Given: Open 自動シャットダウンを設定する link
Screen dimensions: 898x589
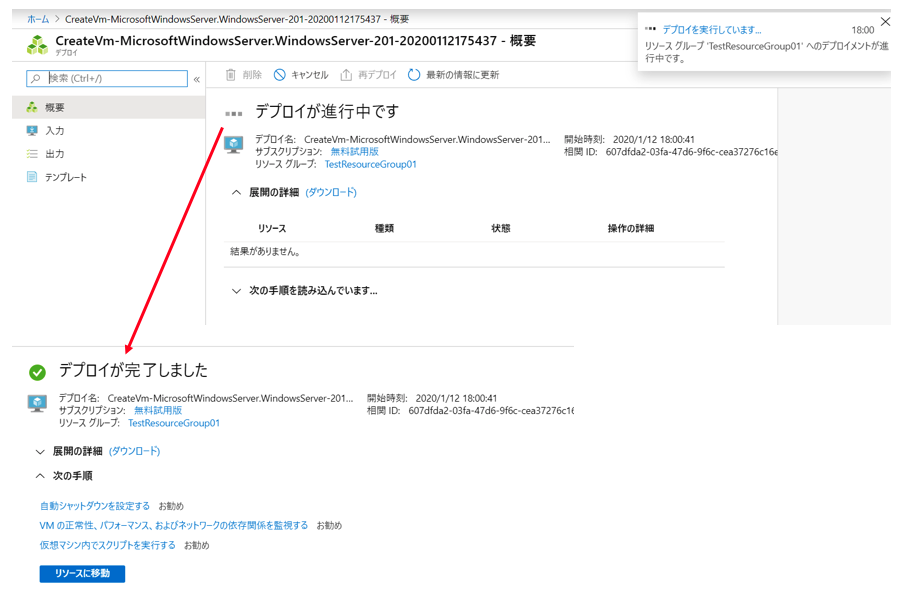Looking at the screenshot, I should pos(94,506).
